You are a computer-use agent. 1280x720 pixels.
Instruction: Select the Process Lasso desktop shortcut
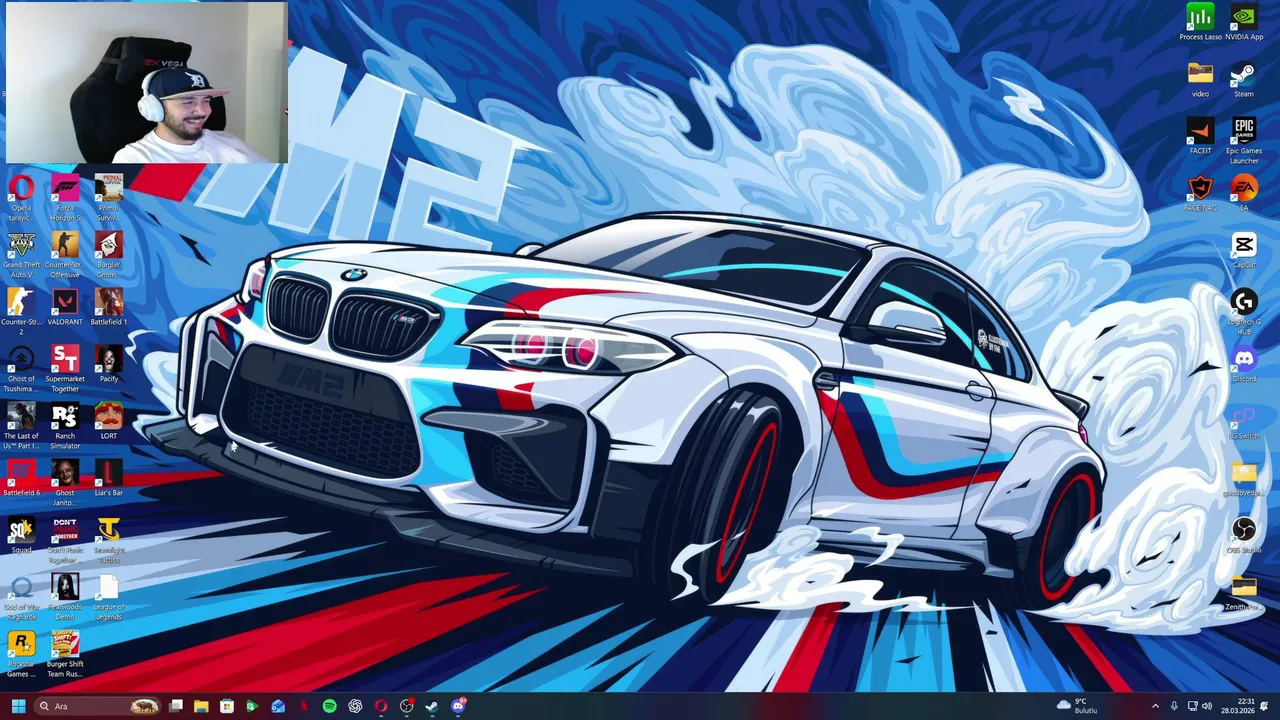coord(1200,22)
